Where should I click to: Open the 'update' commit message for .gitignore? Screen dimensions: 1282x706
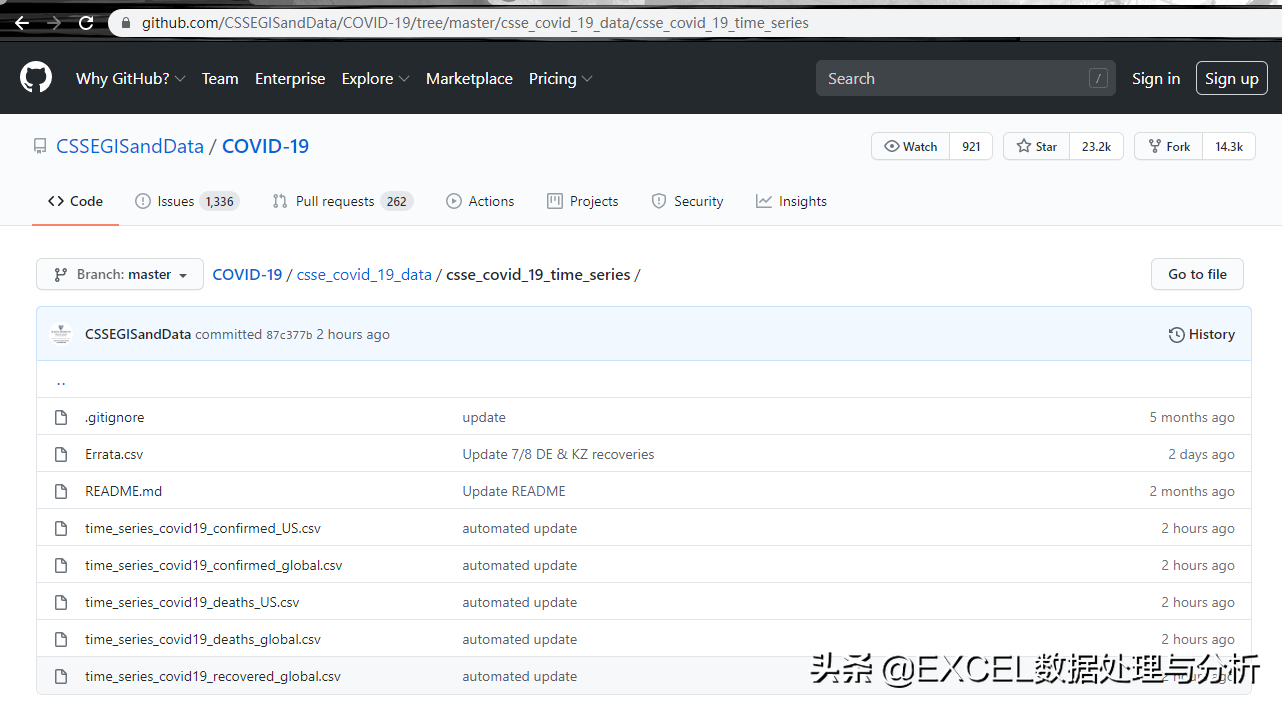pos(484,417)
